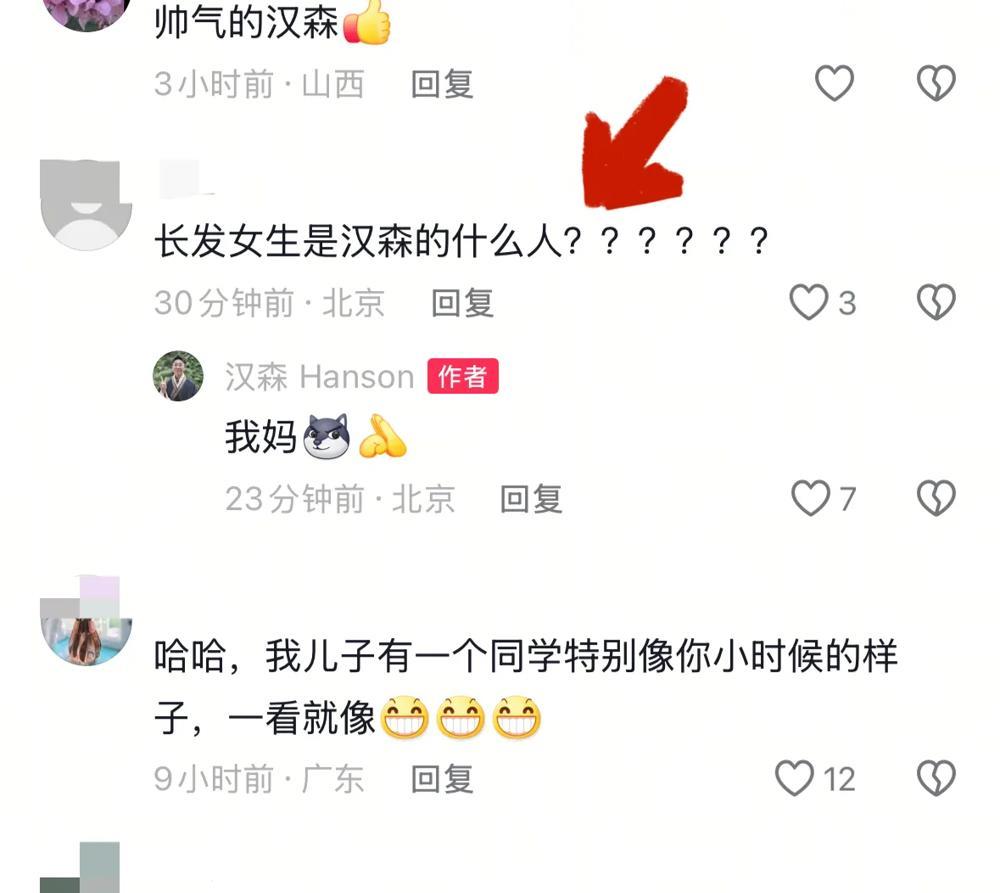Viewport: 1000px width, 893px height.
Task: Like the 我儿子有一个同学 comment from 广东
Action: (794, 778)
